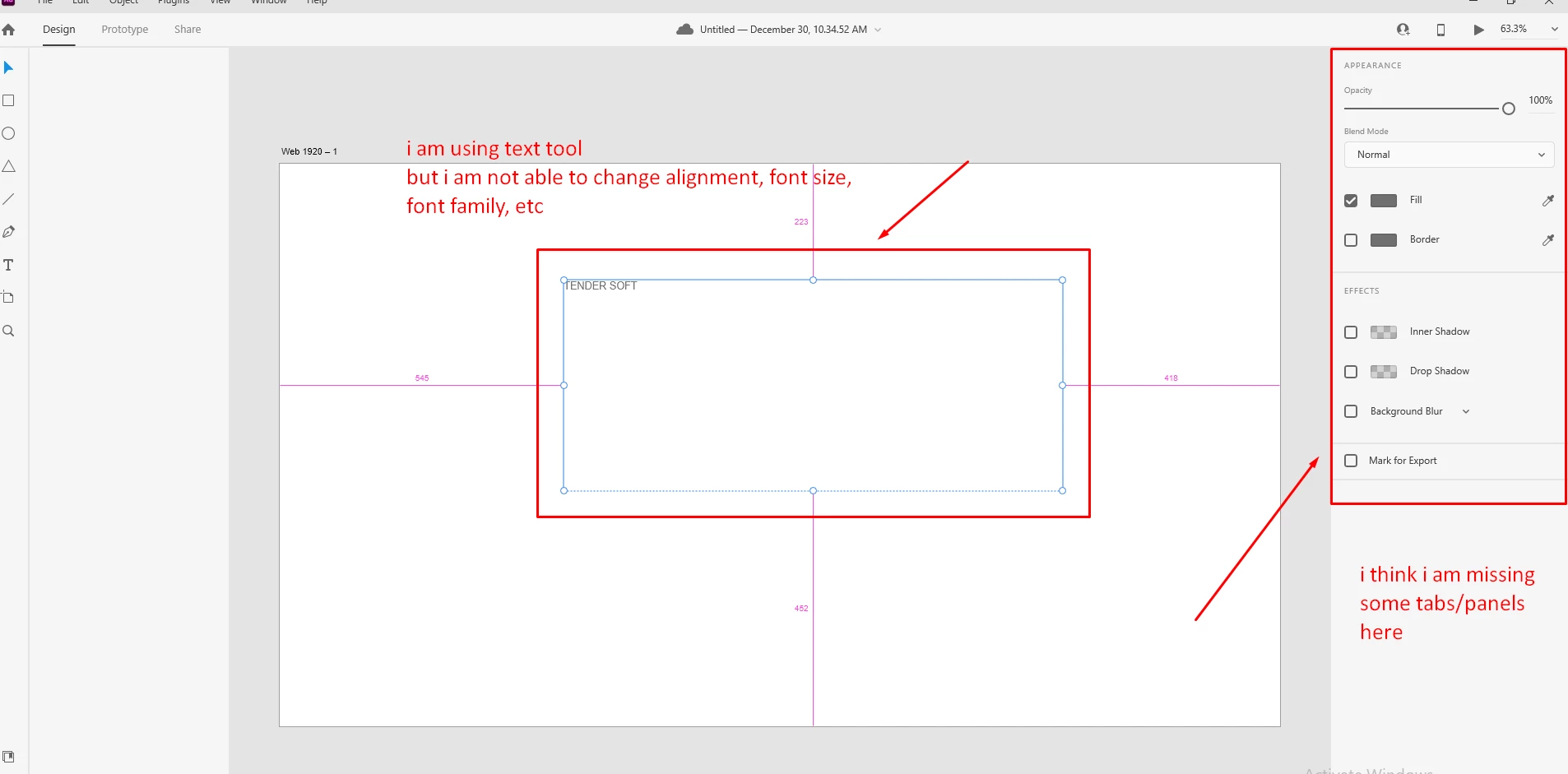This screenshot has height=774, width=1568.
Task: Open mobile device preview icon
Action: pos(1440,30)
